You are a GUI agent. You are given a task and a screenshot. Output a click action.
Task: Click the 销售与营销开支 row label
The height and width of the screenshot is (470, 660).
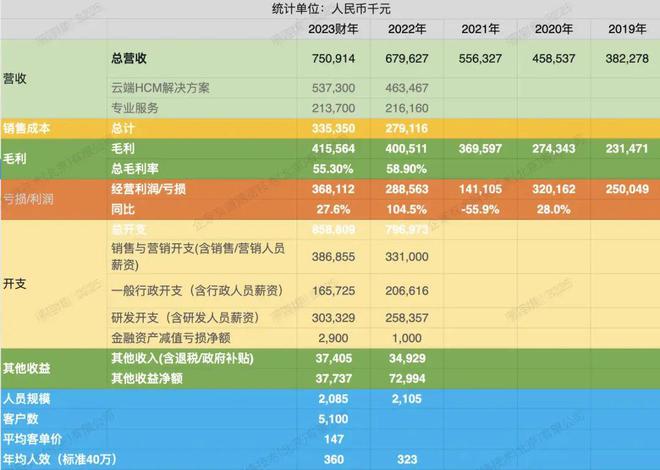[x=198, y=256]
